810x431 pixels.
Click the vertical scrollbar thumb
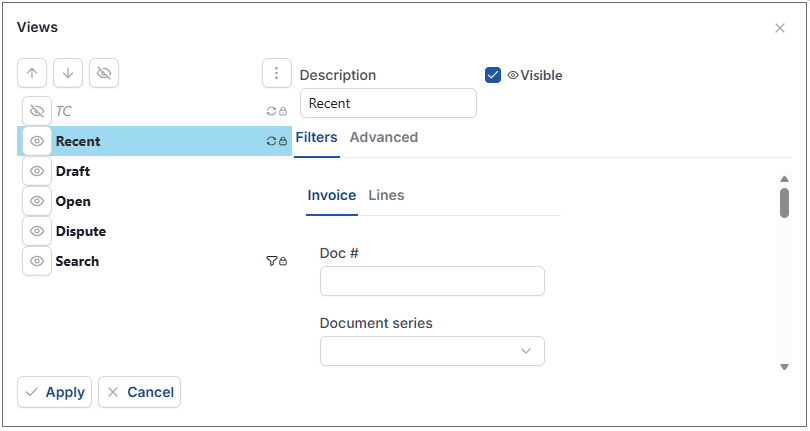coord(784,203)
